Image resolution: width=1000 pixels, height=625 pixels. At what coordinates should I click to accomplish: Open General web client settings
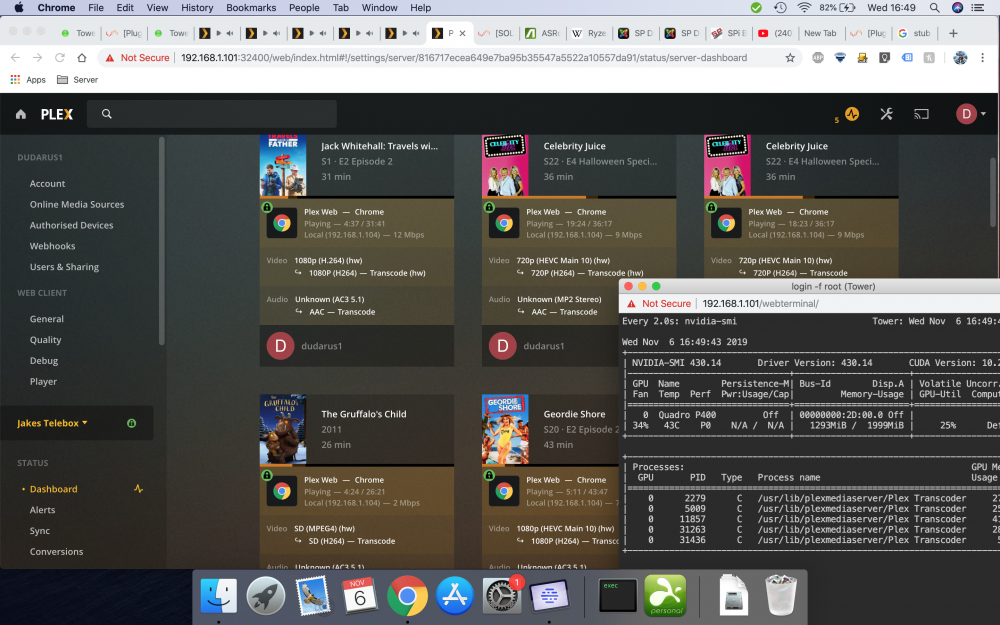[x=47, y=319]
